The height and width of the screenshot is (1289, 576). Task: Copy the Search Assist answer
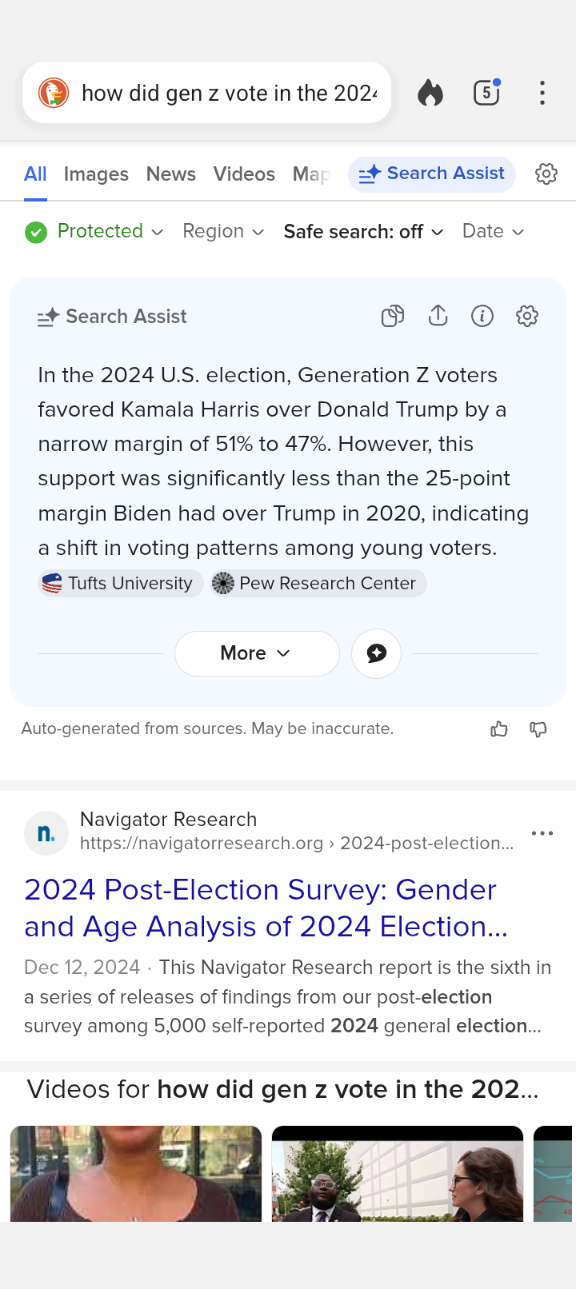coord(393,316)
